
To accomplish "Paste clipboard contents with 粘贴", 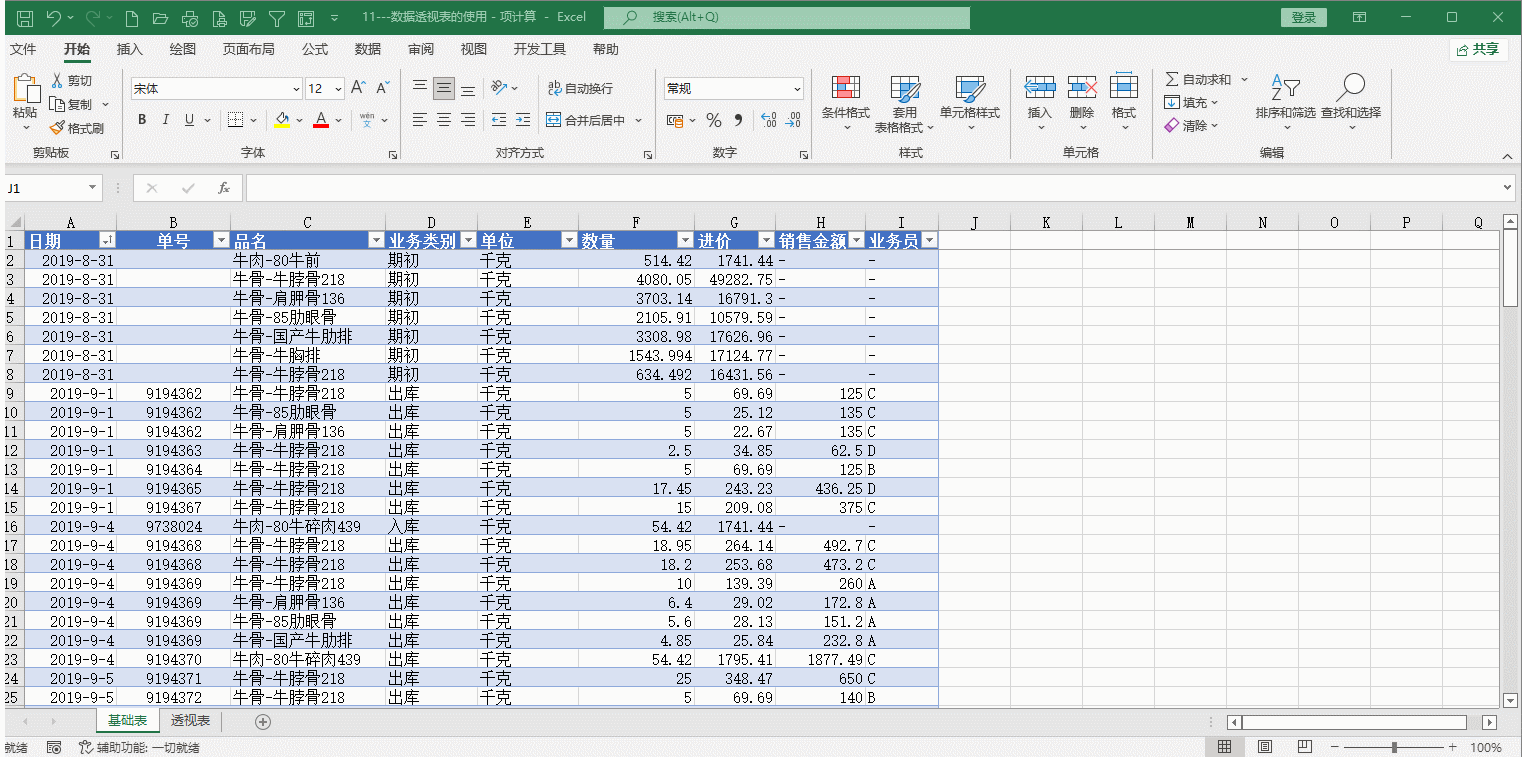I will click(25, 100).
